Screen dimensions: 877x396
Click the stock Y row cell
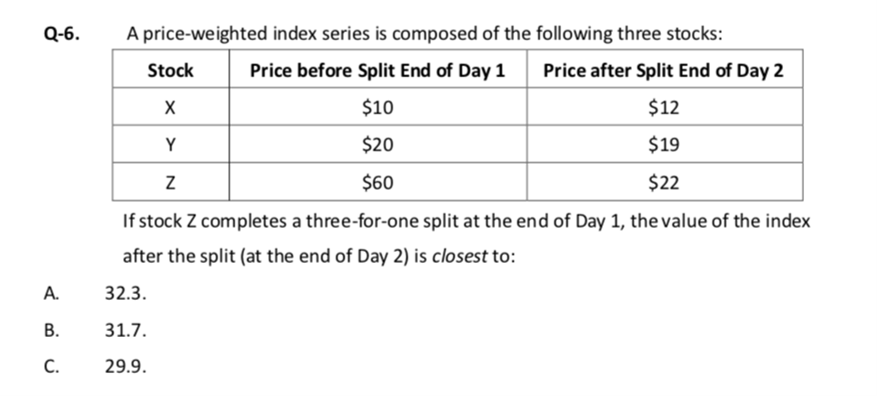point(171,144)
